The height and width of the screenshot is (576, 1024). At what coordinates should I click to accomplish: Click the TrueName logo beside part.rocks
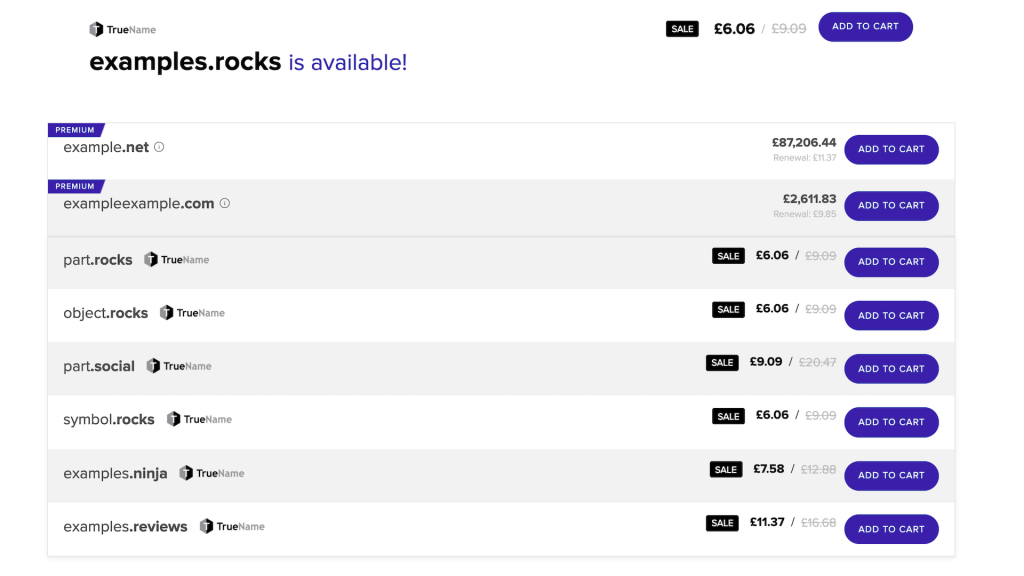point(177,260)
